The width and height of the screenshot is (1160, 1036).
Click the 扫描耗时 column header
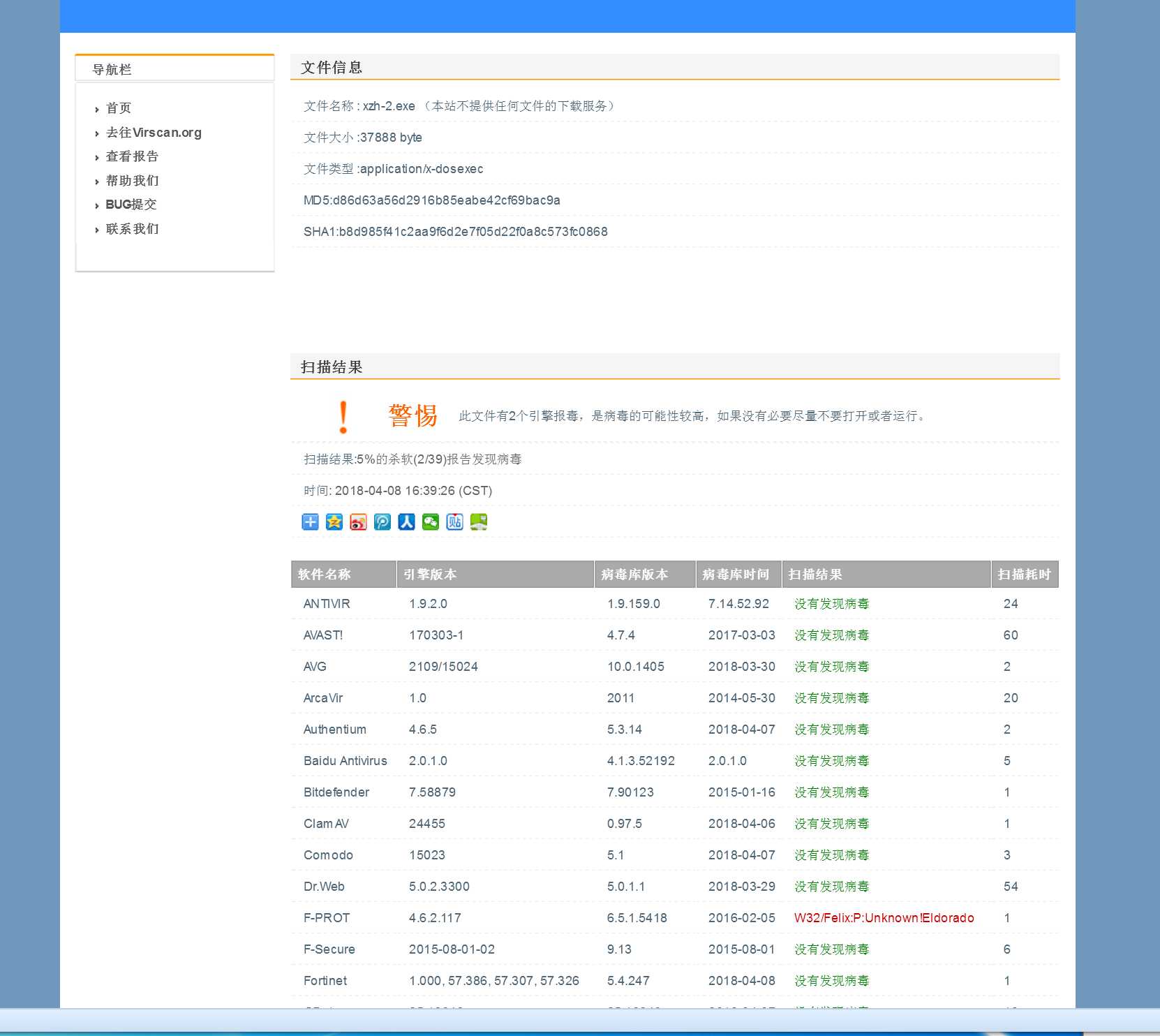(1025, 574)
